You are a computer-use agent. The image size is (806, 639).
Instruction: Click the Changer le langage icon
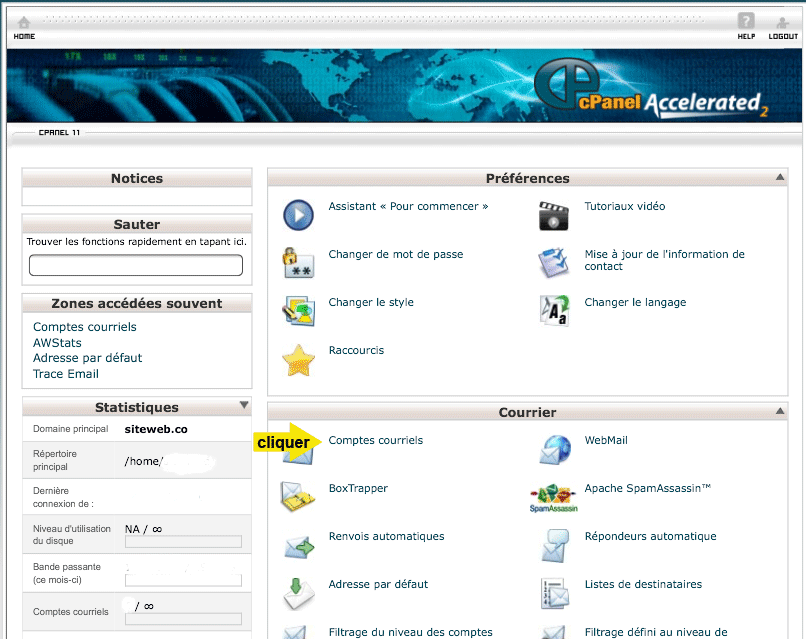click(554, 311)
